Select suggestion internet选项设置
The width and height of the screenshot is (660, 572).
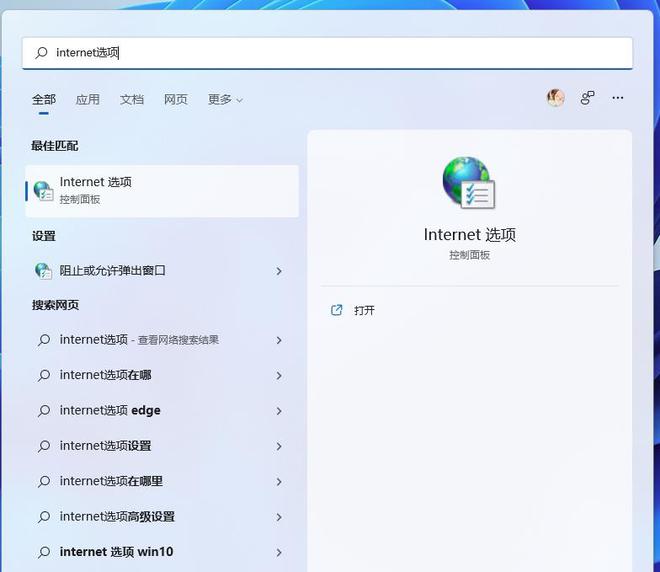click(x=162, y=446)
